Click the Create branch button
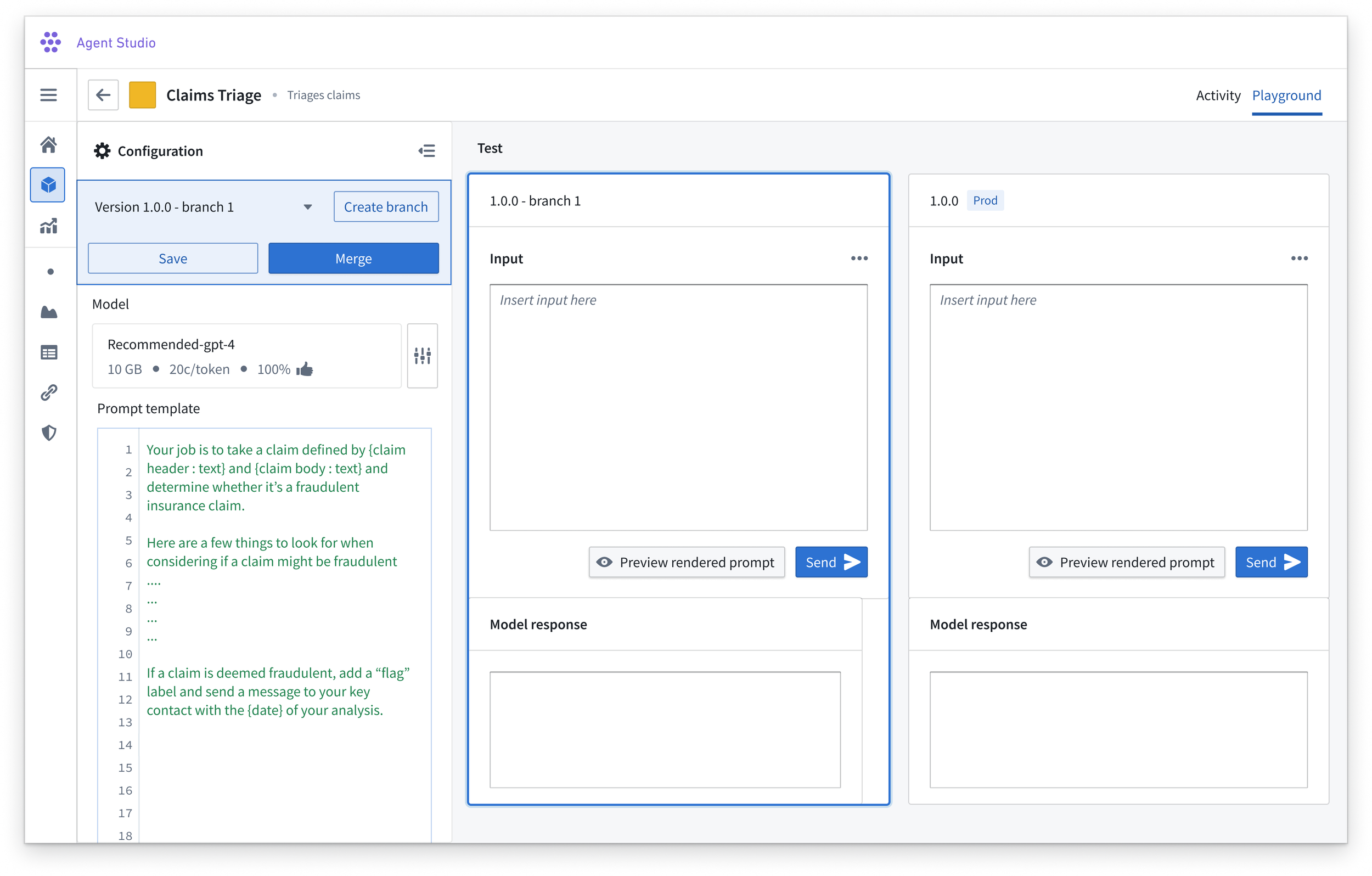 coord(386,207)
